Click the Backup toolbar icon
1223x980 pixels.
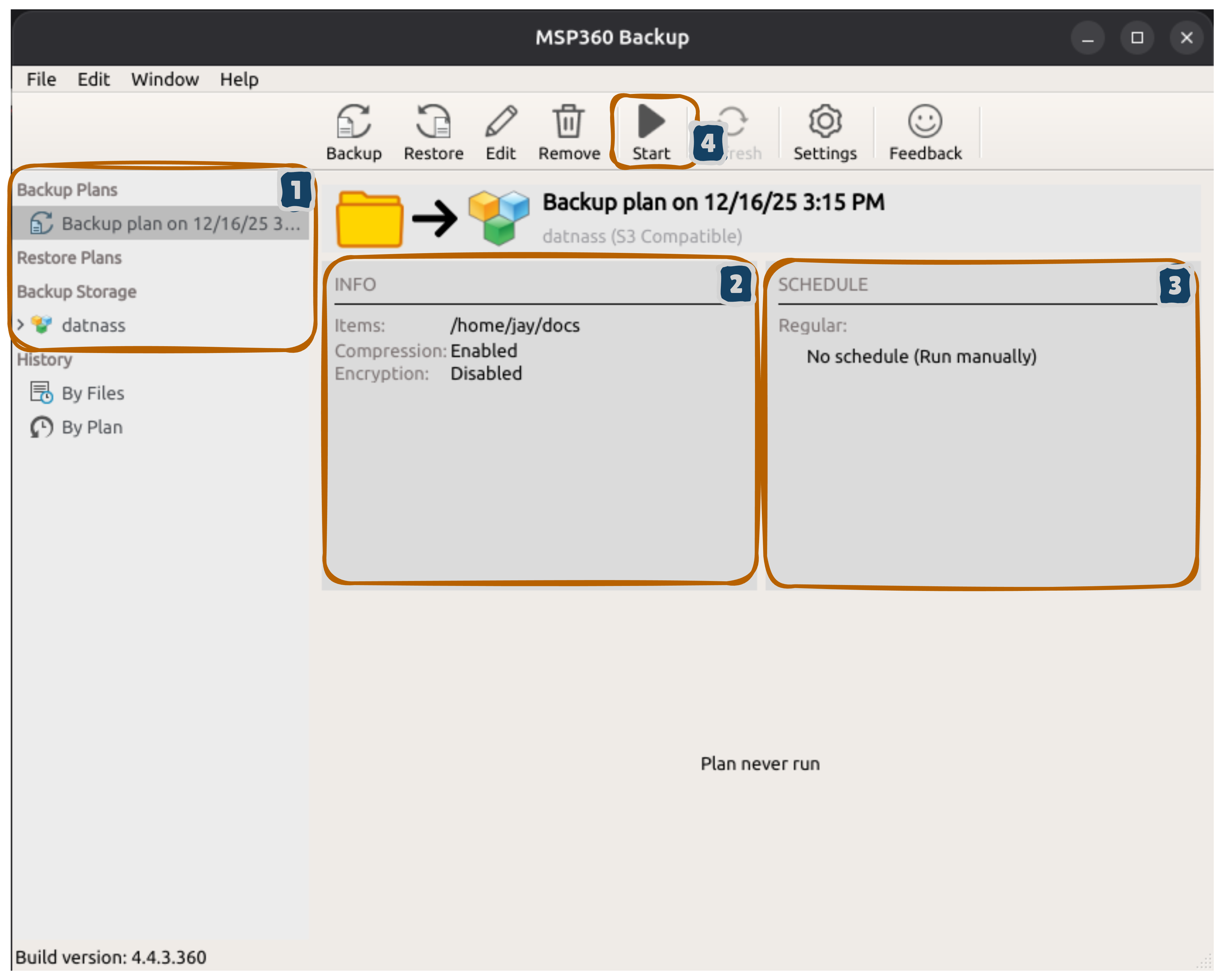[x=353, y=132]
